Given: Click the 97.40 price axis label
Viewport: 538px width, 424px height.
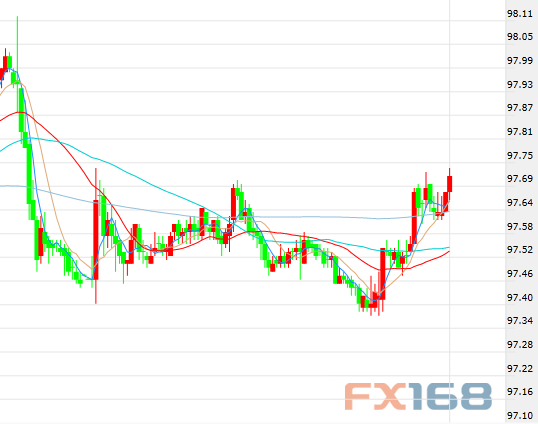Looking at the screenshot, I should [x=520, y=297].
